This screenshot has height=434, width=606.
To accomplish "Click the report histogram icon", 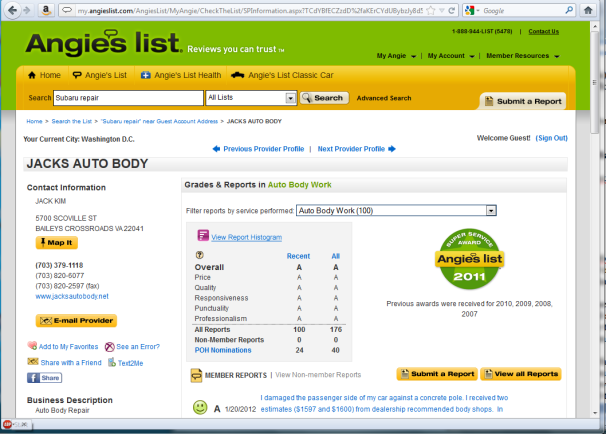I will coord(203,235).
